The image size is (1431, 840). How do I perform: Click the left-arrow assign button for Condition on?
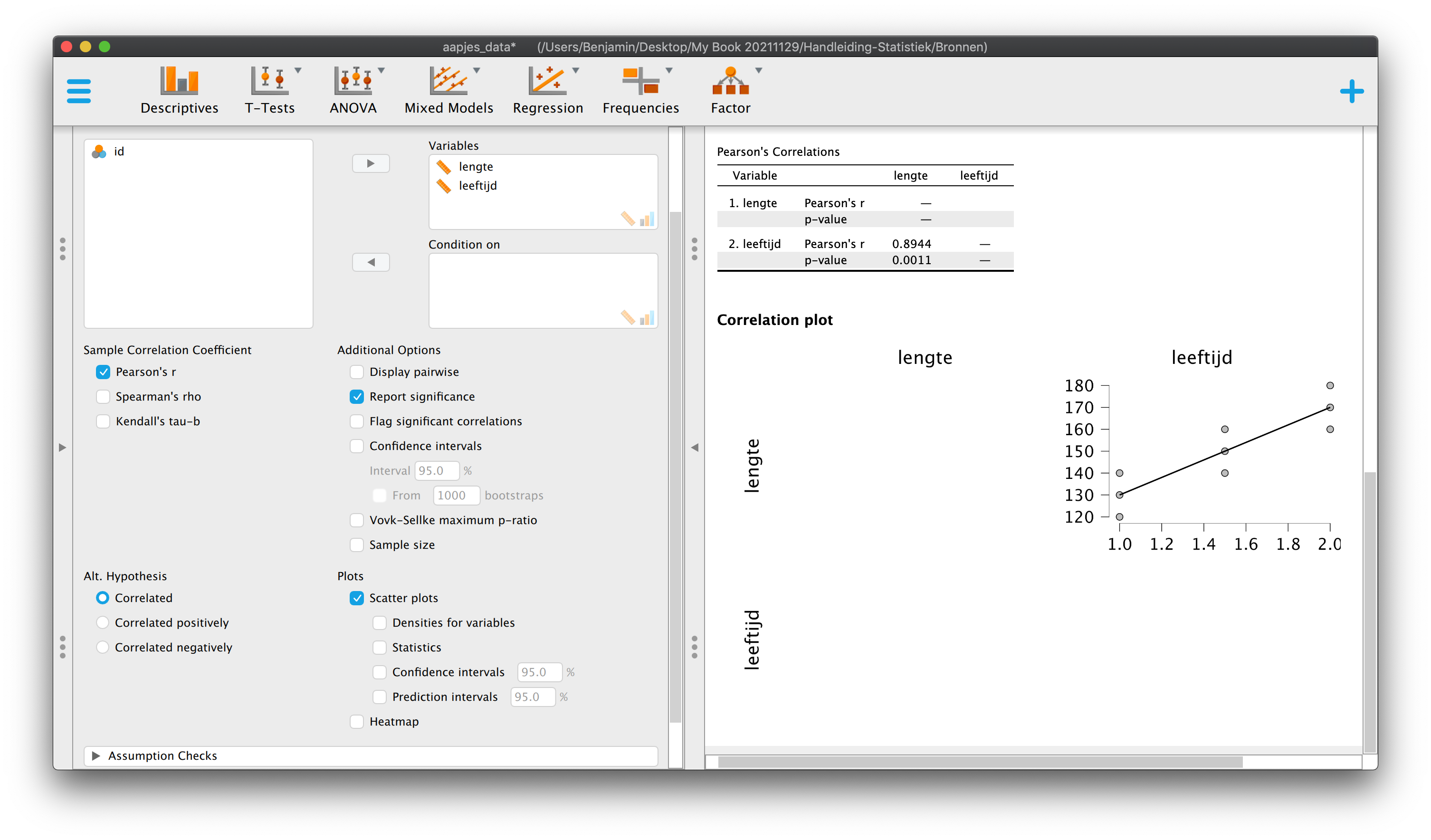[371, 262]
